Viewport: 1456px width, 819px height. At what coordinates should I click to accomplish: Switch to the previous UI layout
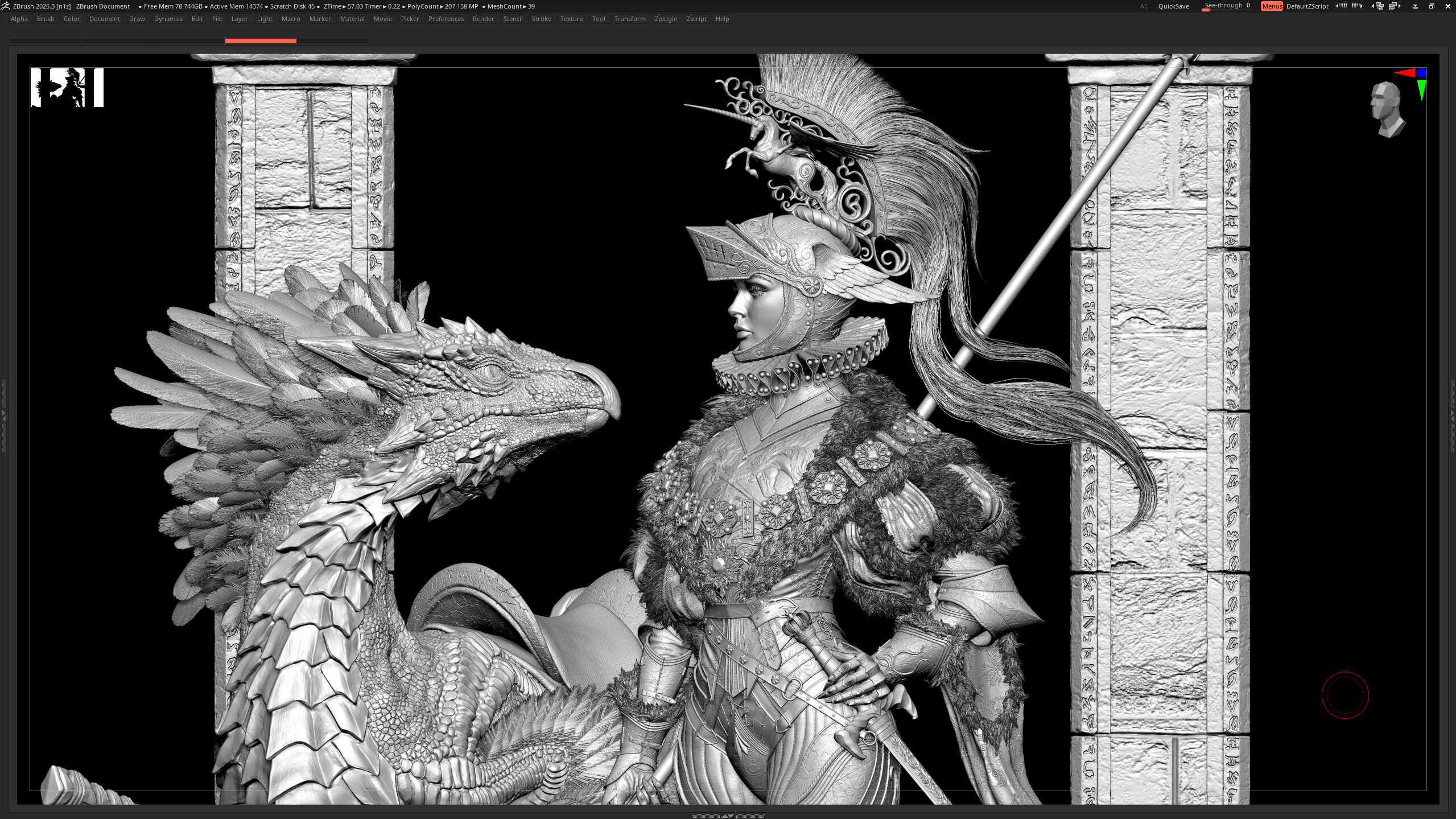pyautogui.click(x=1377, y=6)
